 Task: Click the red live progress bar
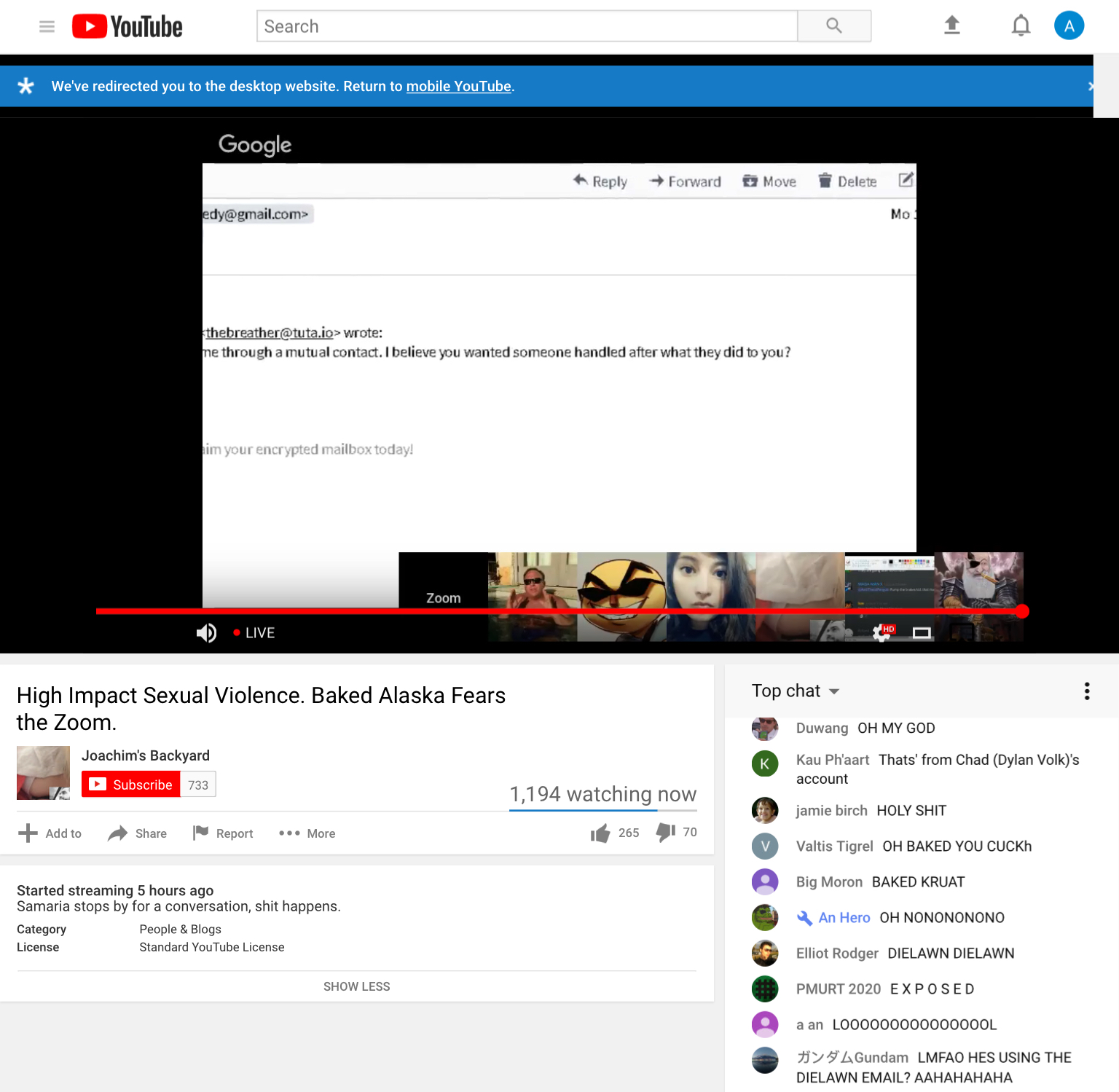pyautogui.click(x=559, y=611)
